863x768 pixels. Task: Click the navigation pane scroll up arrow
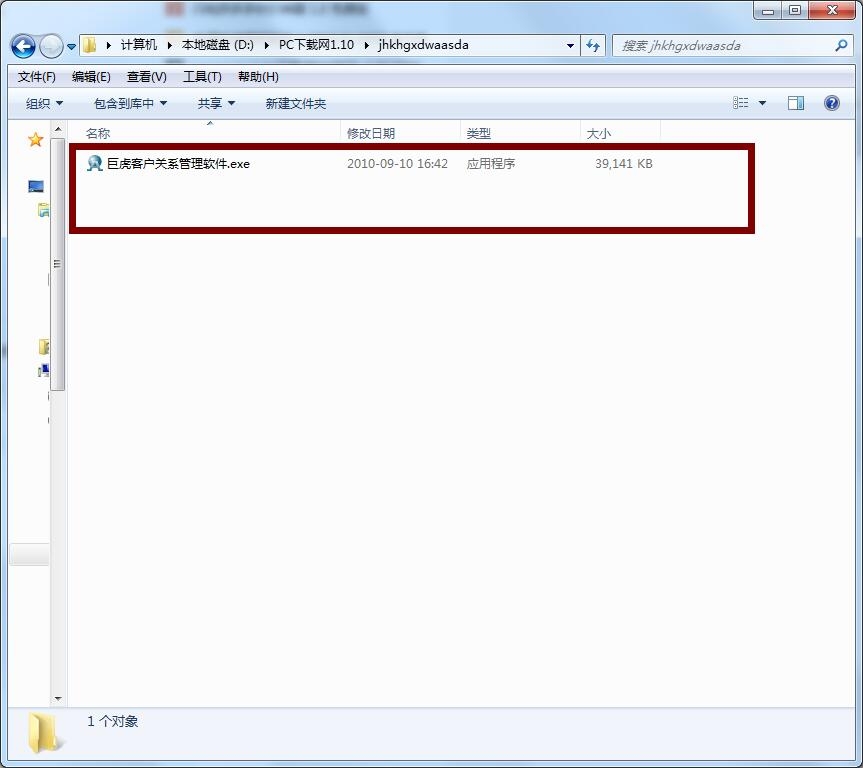click(58, 130)
